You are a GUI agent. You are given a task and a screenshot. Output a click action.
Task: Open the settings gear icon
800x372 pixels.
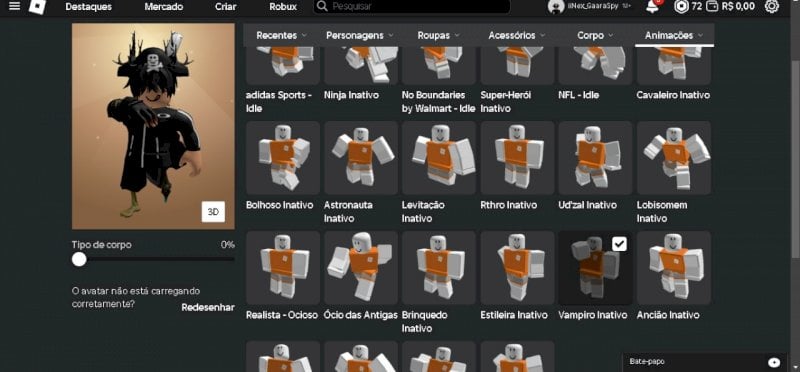[x=772, y=6]
